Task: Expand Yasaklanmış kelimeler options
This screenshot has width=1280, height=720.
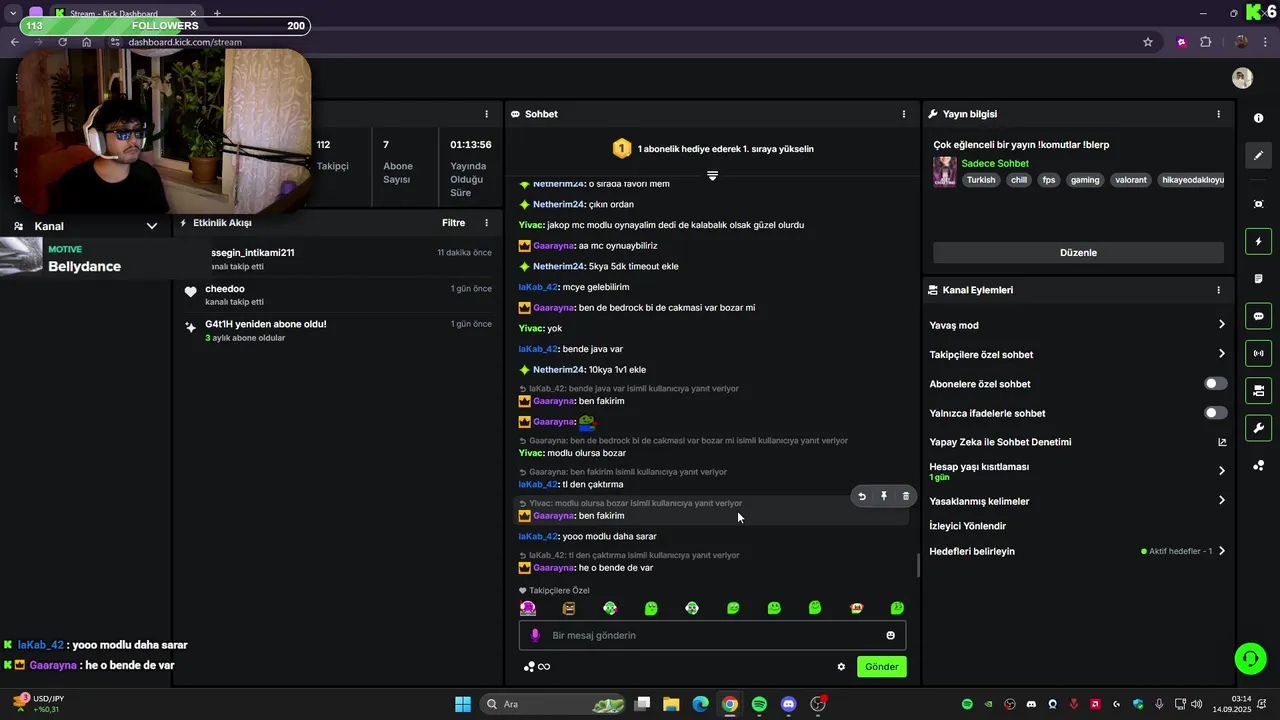Action: pyautogui.click(x=1221, y=501)
